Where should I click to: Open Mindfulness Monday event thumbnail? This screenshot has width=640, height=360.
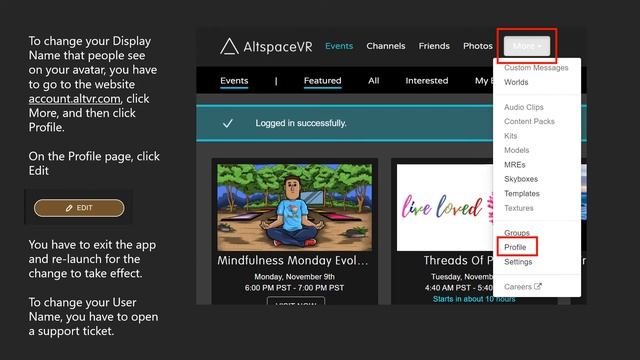pyautogui.click(x=294, y=207)
